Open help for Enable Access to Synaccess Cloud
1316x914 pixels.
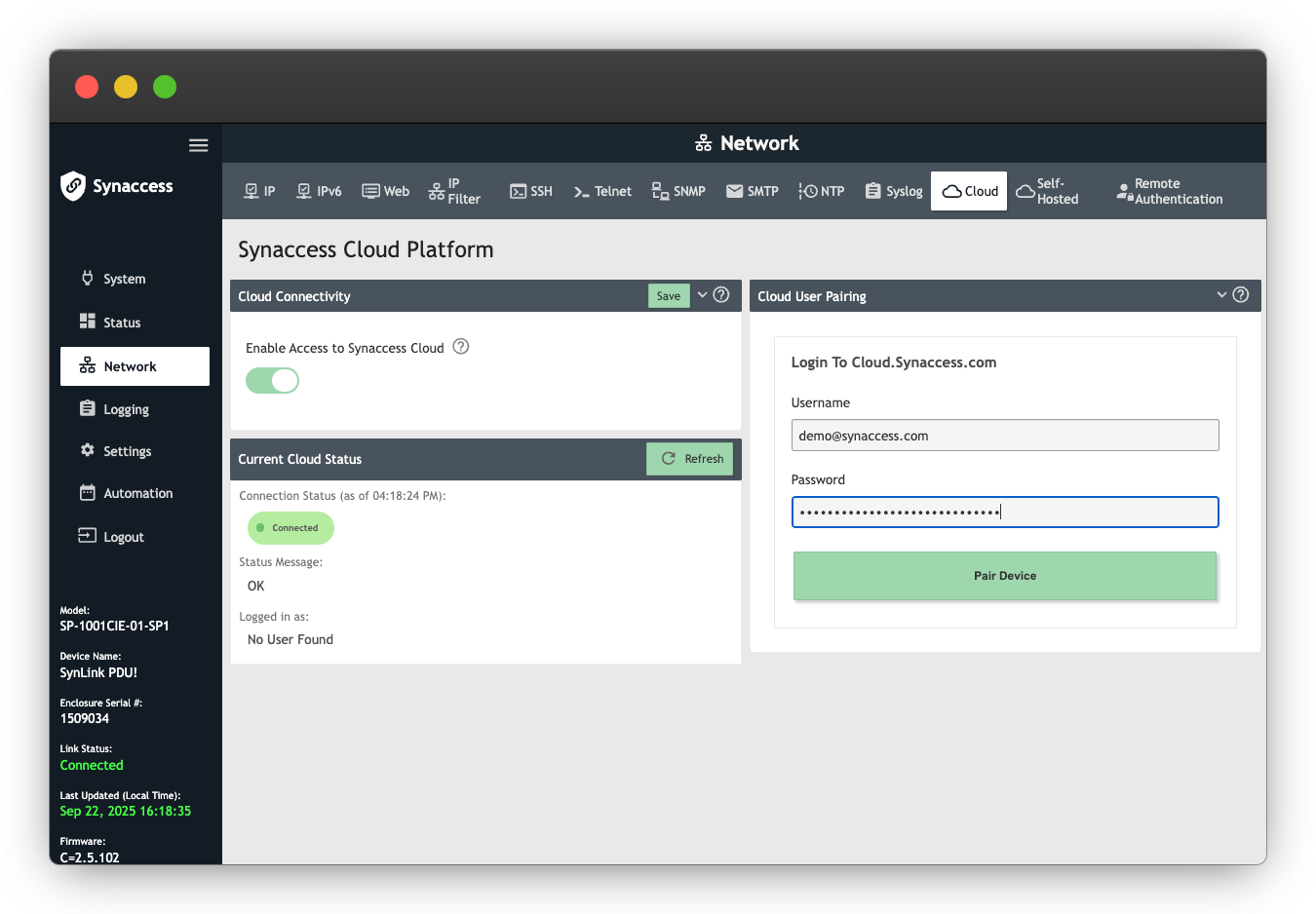coord(461,346)
